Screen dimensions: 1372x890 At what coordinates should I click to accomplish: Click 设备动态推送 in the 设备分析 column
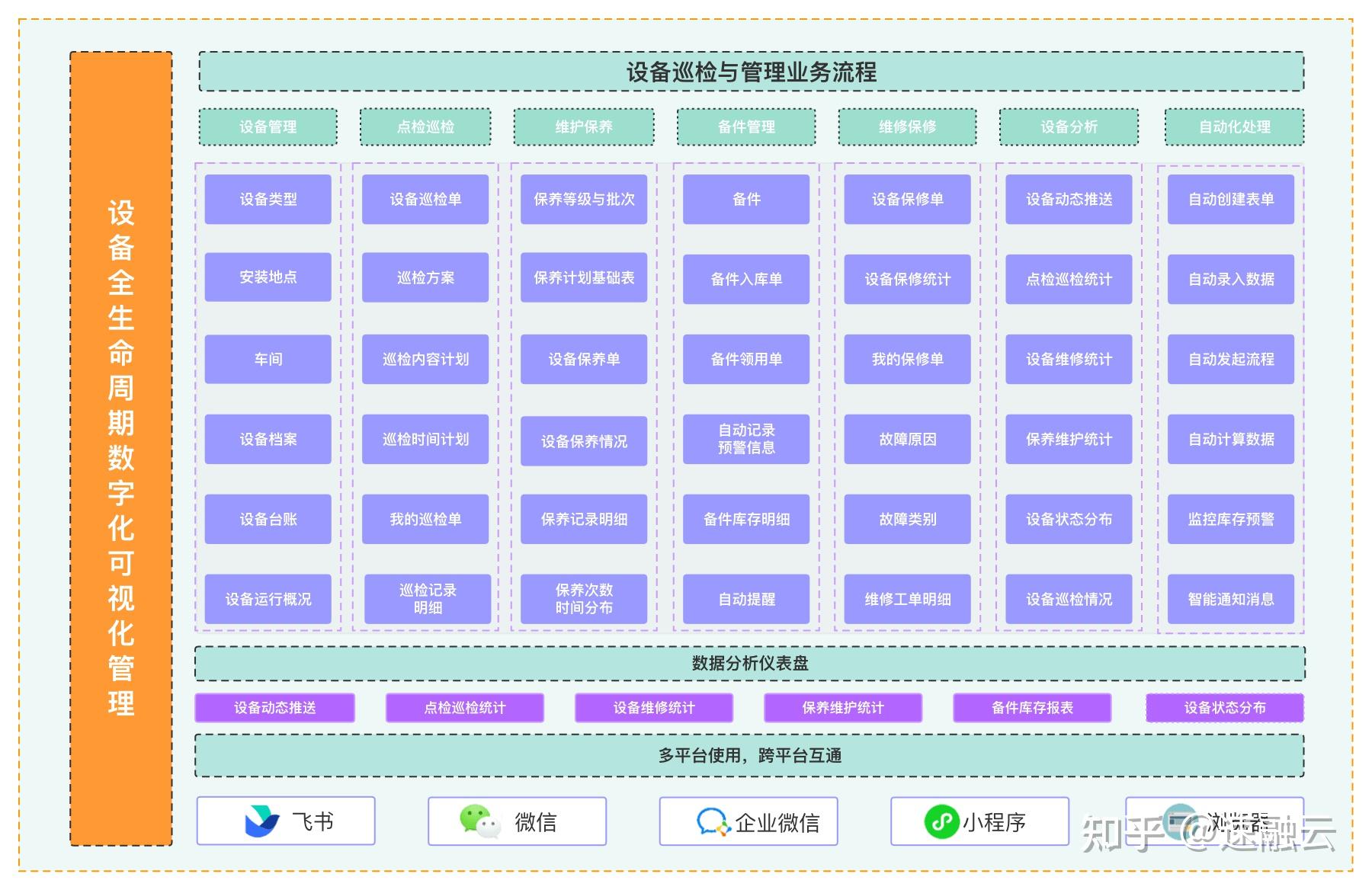point(1069,200)
